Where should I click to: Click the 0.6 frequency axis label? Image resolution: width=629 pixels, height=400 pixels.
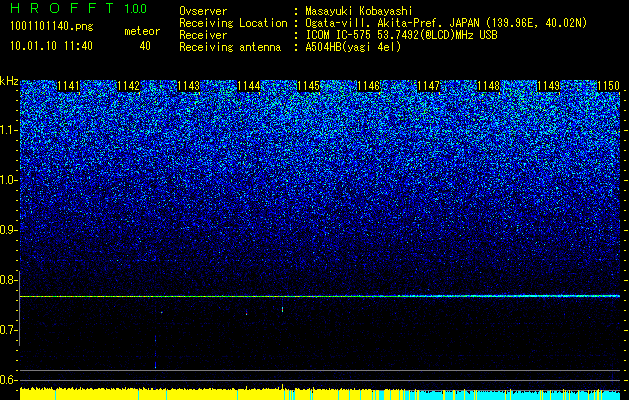click(8, 380)
